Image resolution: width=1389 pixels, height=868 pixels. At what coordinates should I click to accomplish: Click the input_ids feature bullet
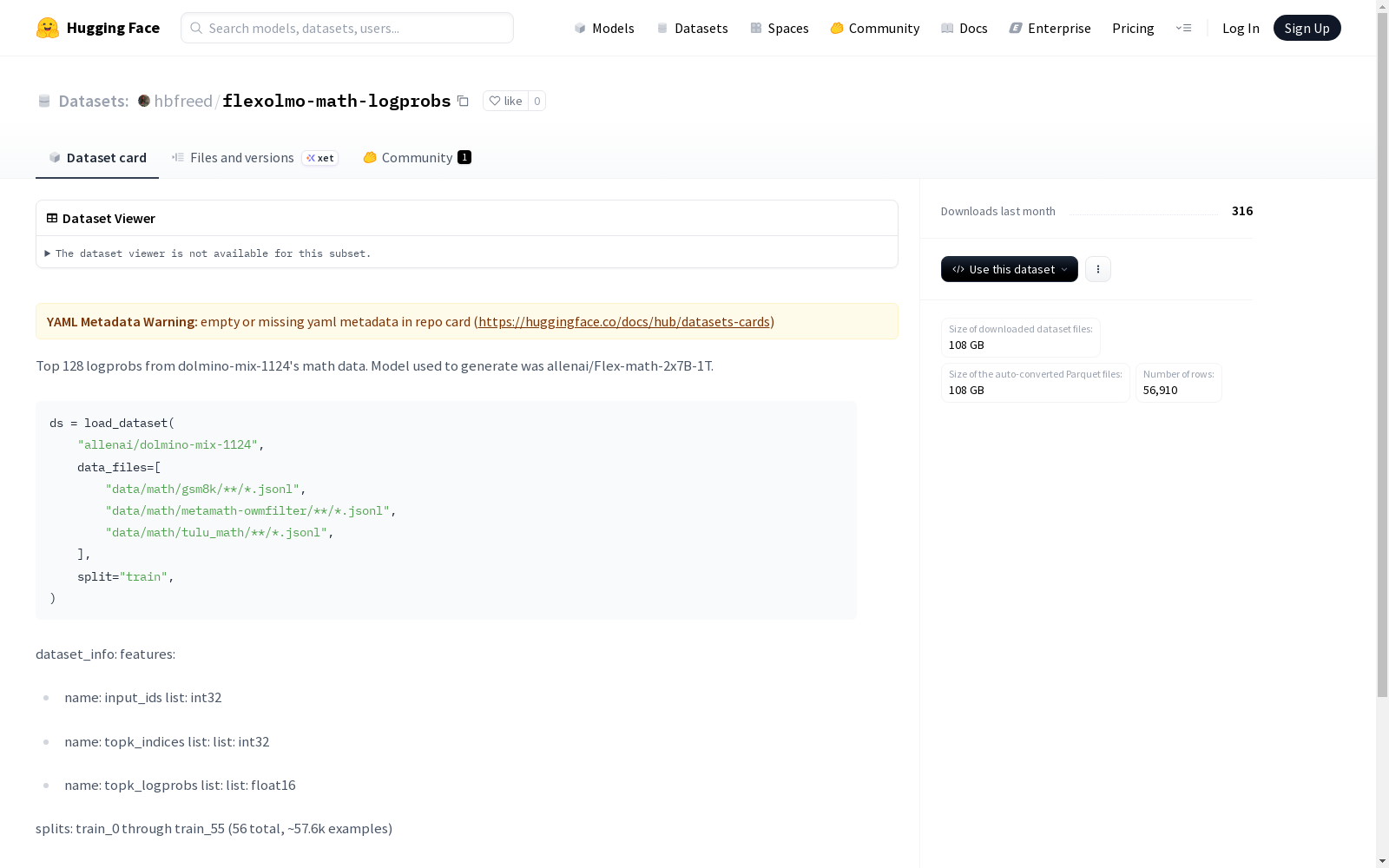point(143,697)
